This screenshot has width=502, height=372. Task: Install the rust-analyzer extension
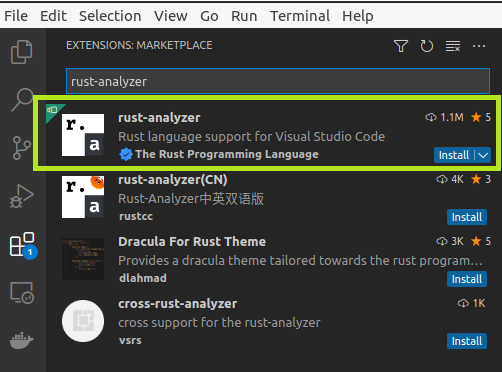tap(454, 155)
